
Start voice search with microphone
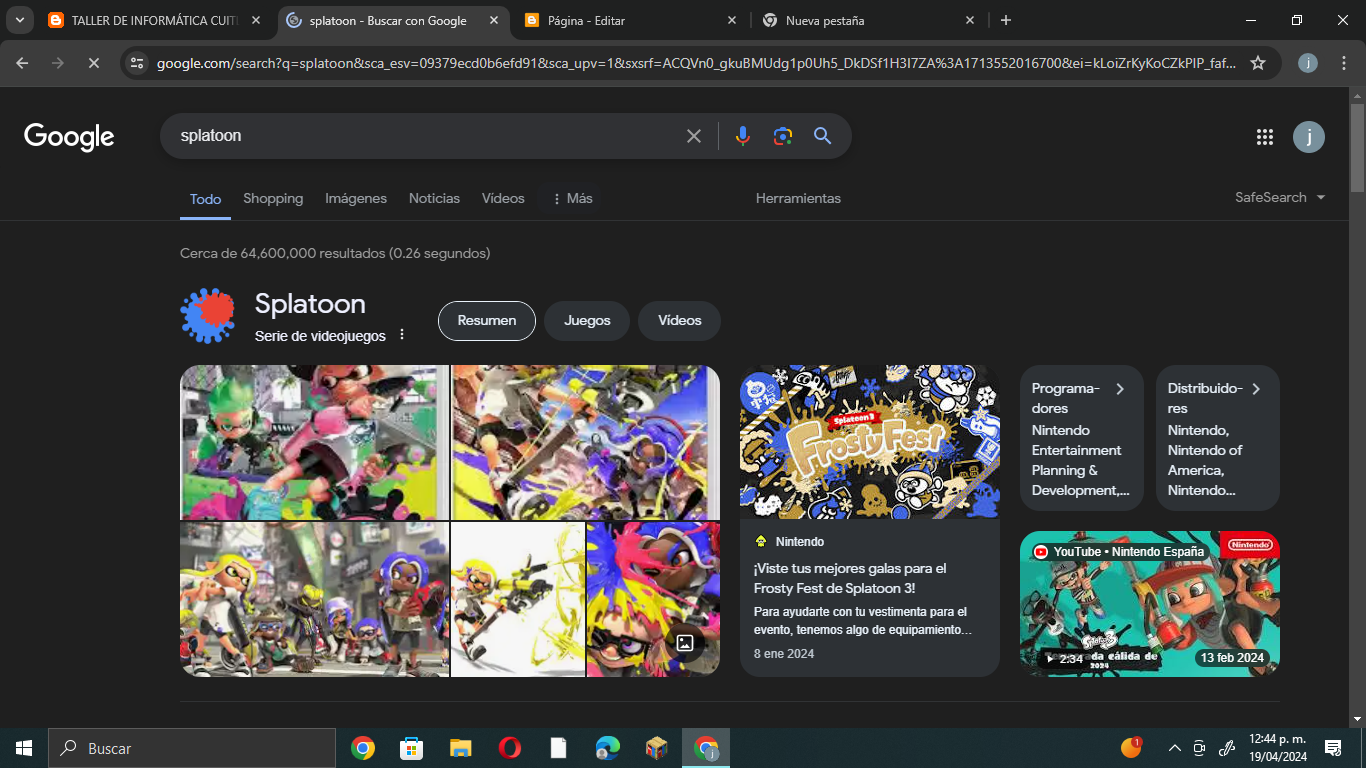coord(742,136)
